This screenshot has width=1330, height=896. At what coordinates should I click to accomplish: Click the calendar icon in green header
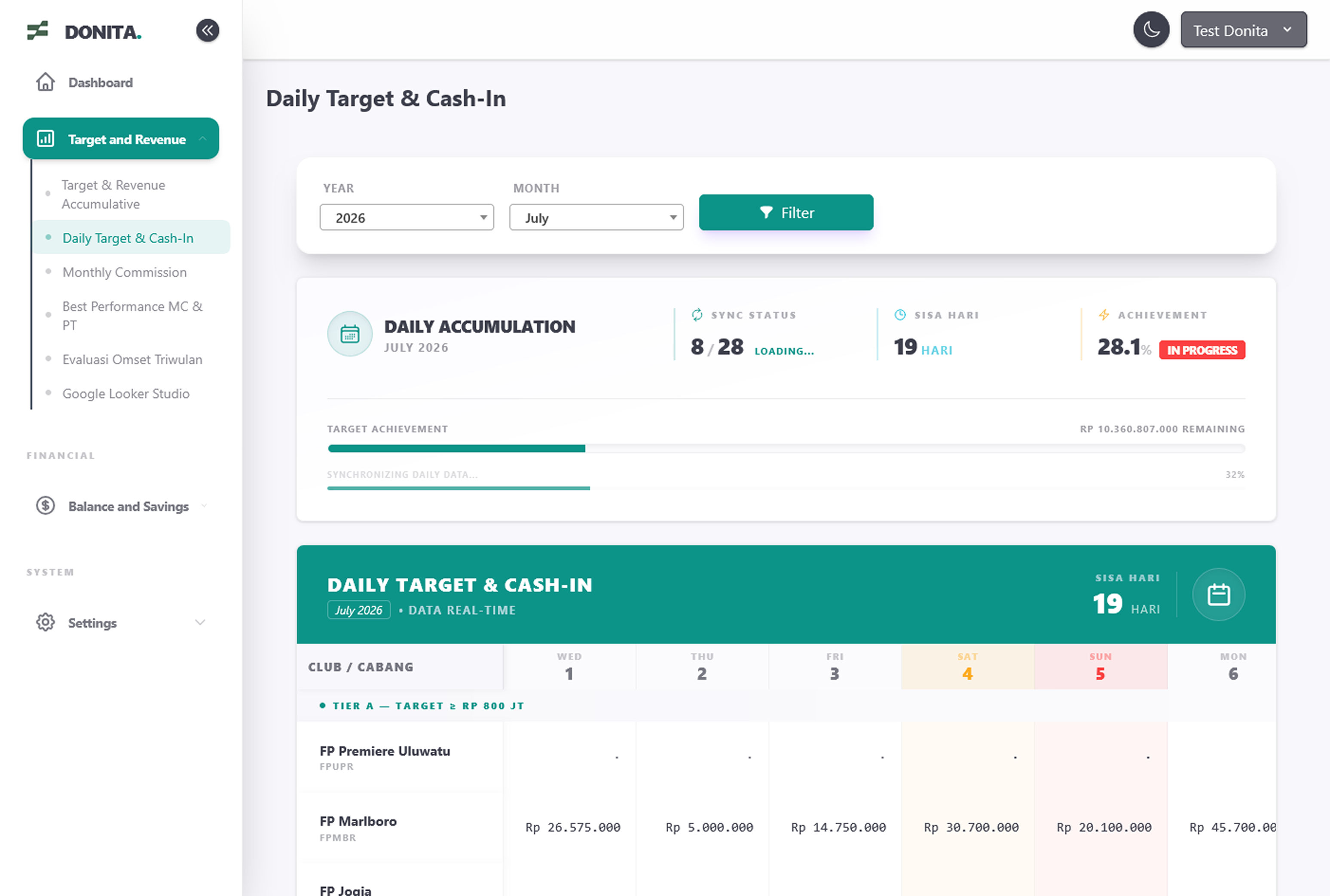coord(1218,595)
